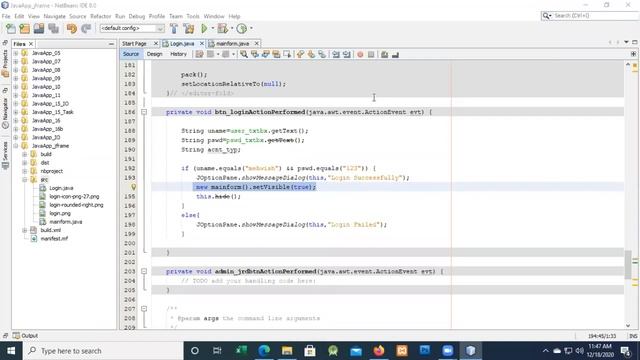The height and width of the screenshot is (360, 640).
Task: Click the Comment lines icon
Action: coord(384,54)
